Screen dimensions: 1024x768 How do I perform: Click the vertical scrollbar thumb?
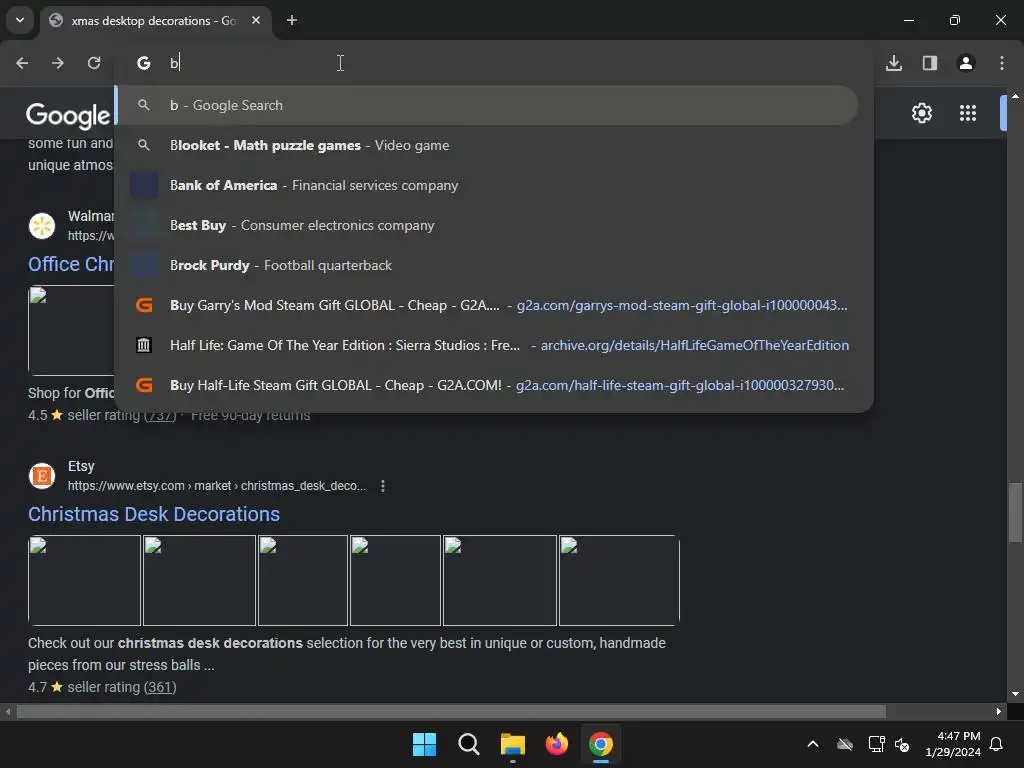coord(1015,512)
